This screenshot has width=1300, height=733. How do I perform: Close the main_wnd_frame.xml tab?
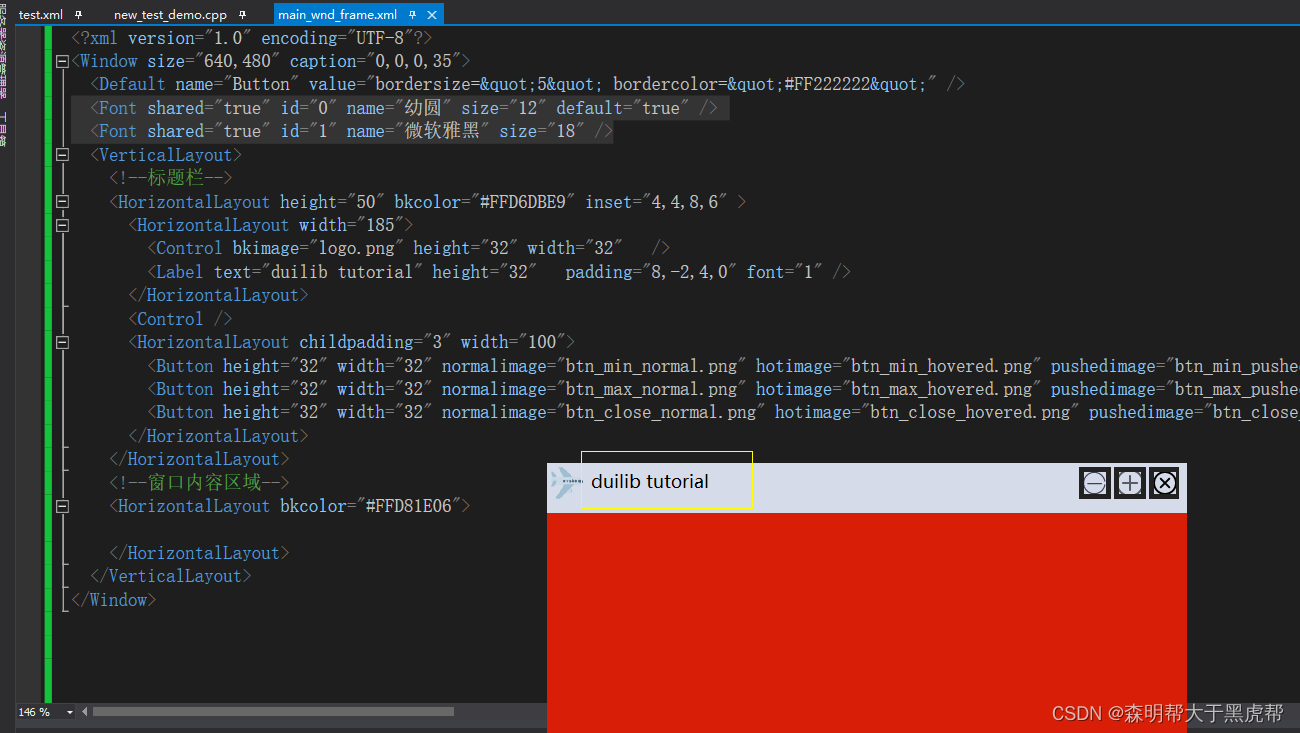click(x=432, y=15)
